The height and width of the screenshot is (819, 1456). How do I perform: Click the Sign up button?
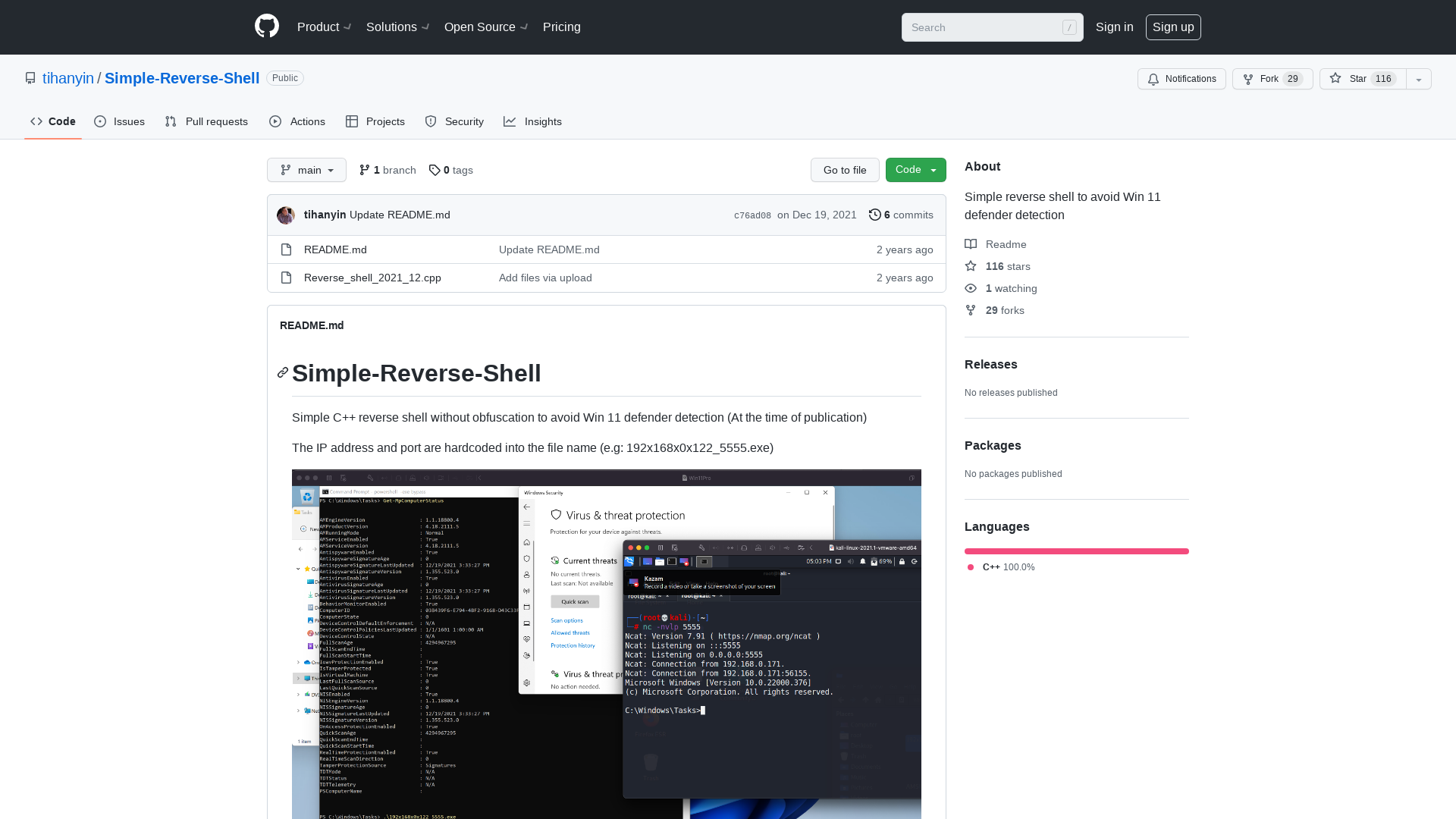[x=1173, y=27]
